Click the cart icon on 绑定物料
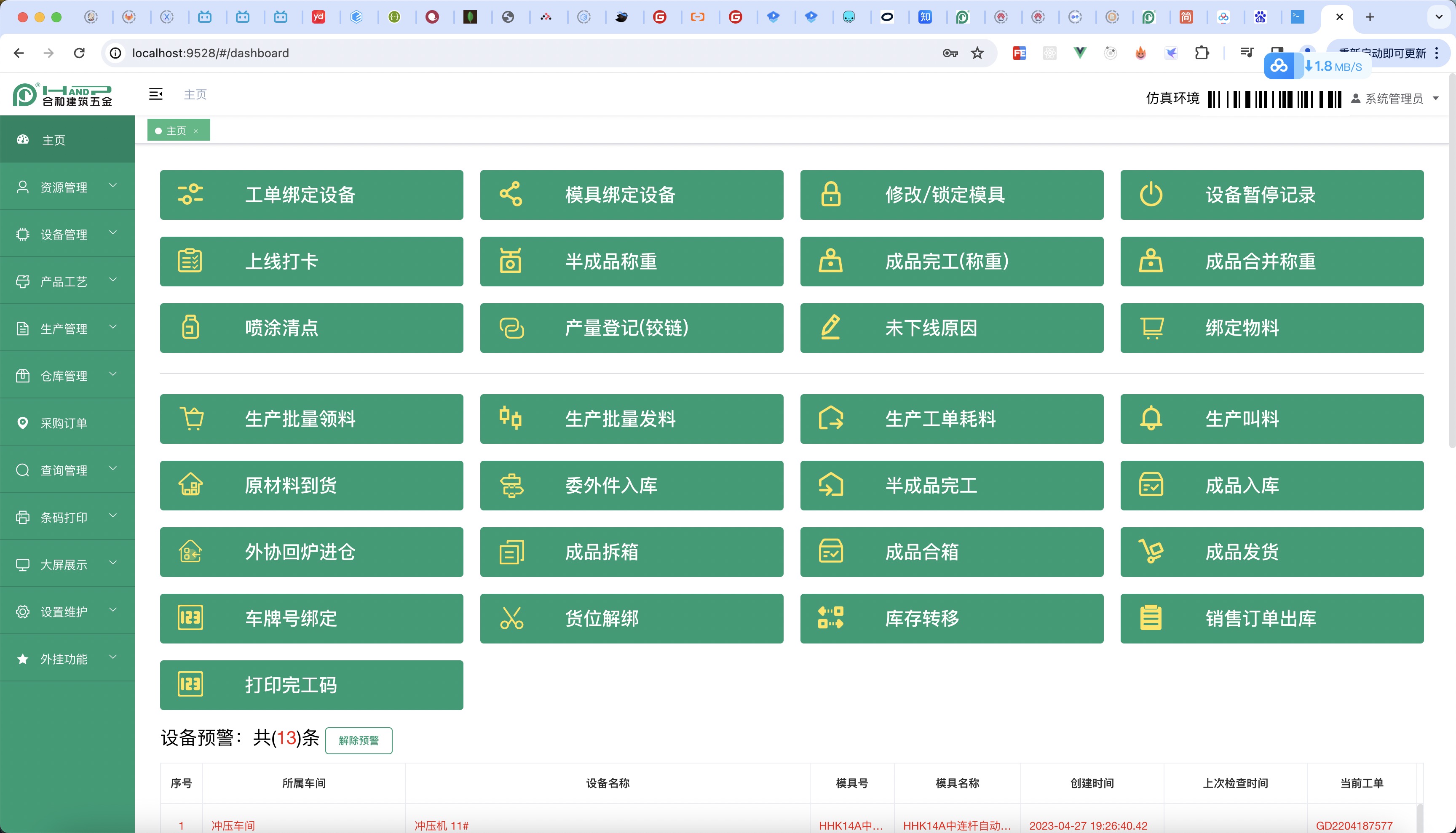This screenshot has height=833, width=1456. [x=1151, y=328]
